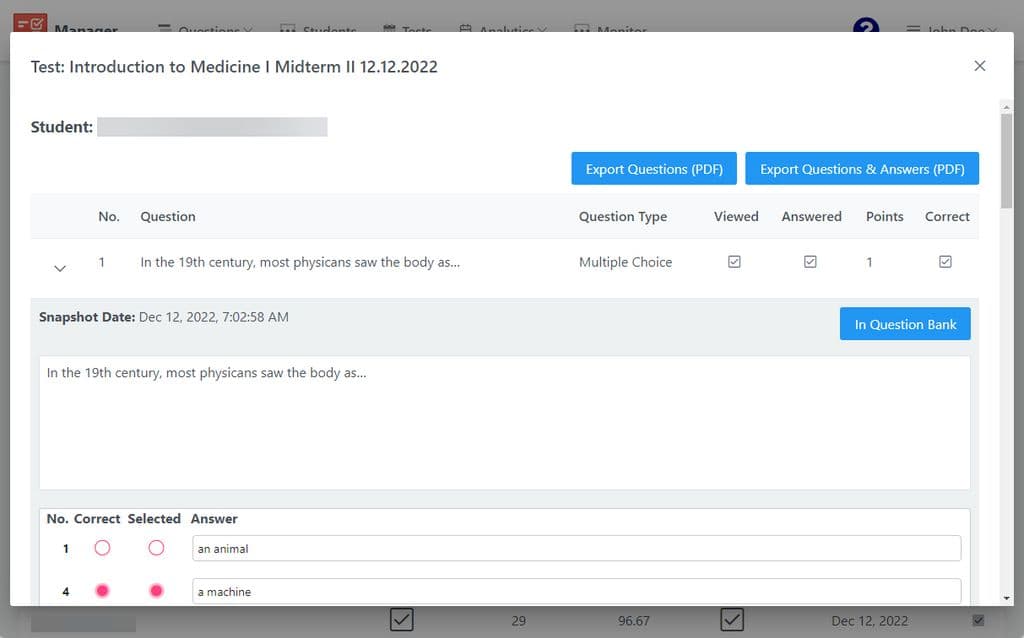The height and width of the screenshot is (638, 1024).
Task: Click the large checkmark icon beside 96.67
Action: 732,620
